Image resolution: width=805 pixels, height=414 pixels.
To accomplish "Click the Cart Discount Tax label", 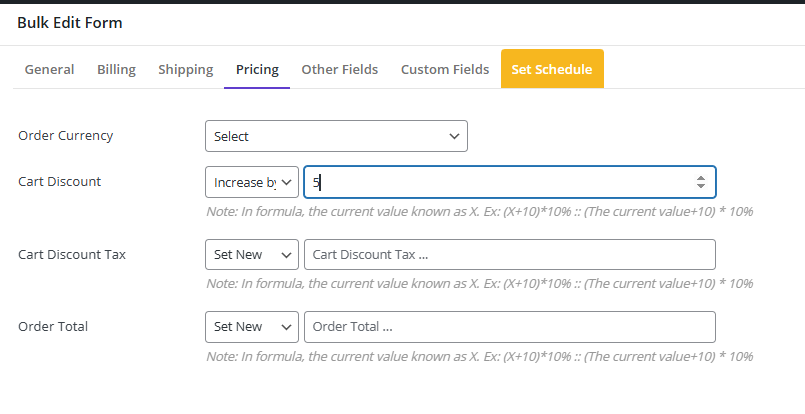I will point(72,255).
